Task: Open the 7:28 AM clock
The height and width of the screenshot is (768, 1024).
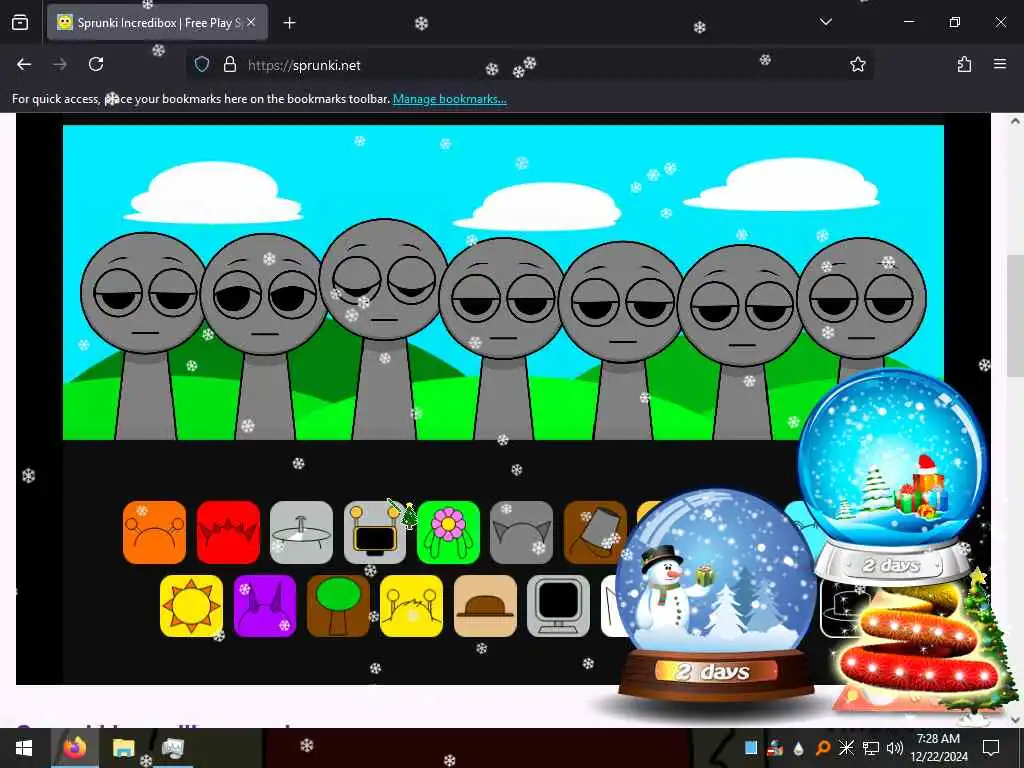Action: pyautogui.click(x=939, y=748)
